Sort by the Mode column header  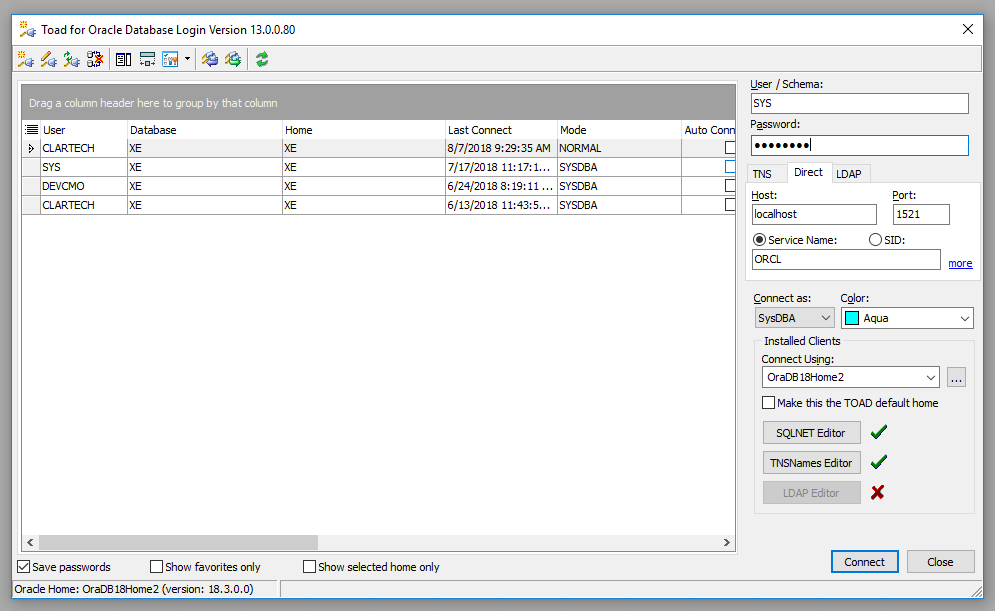click(619, 130)
